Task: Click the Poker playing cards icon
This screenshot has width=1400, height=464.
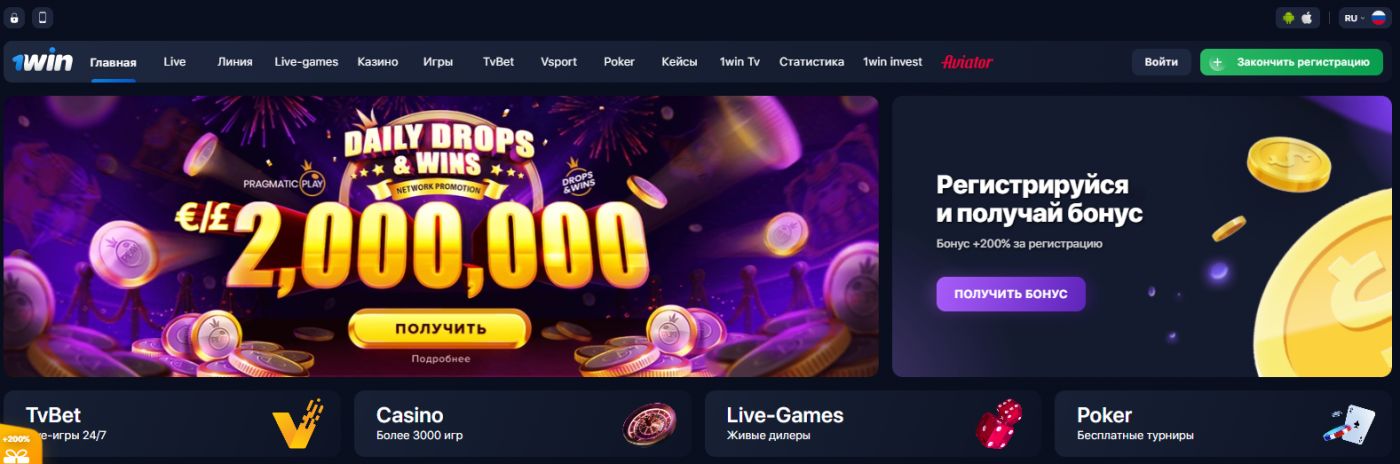Action: [x=1350, y=424]
